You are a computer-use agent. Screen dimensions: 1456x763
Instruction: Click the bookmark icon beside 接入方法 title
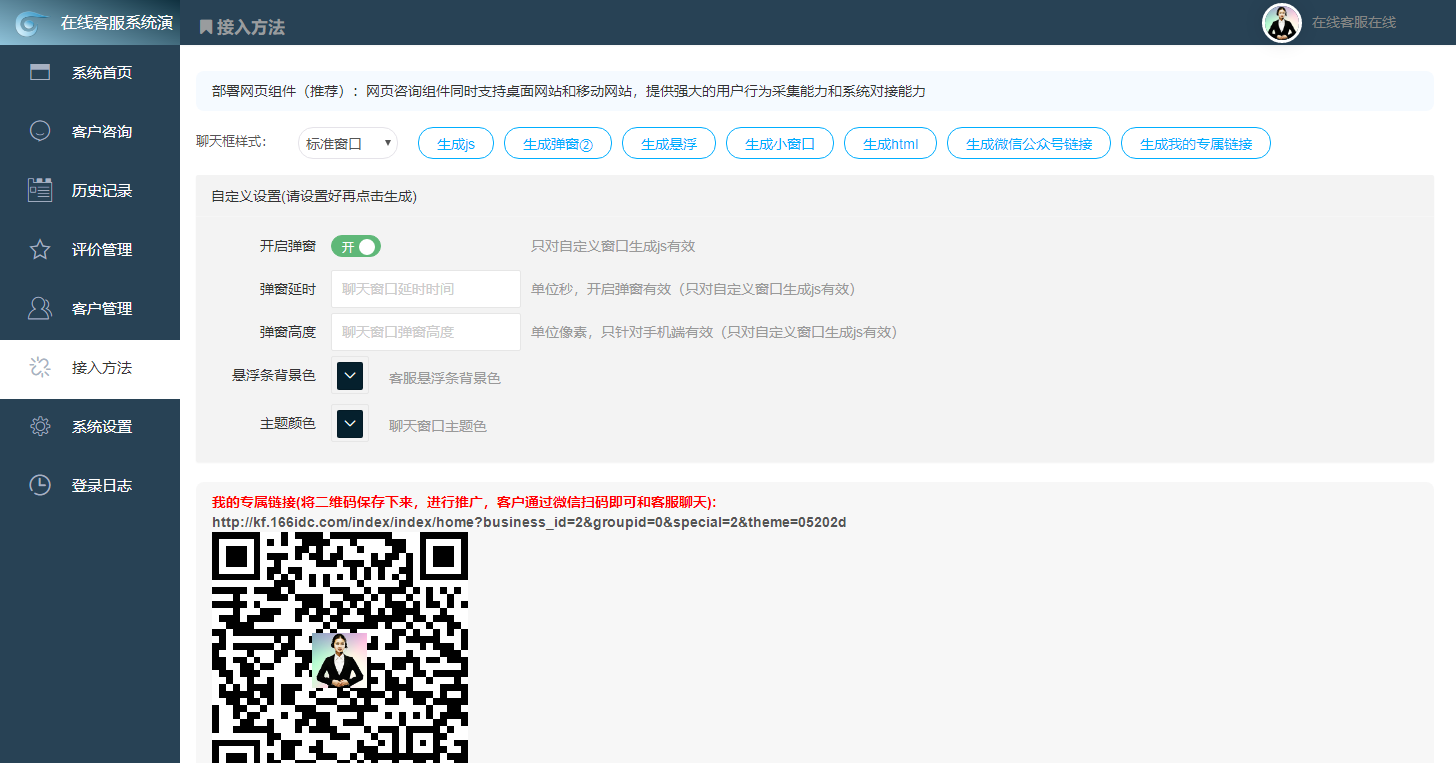pyautogui.click(x=206, y=27)
